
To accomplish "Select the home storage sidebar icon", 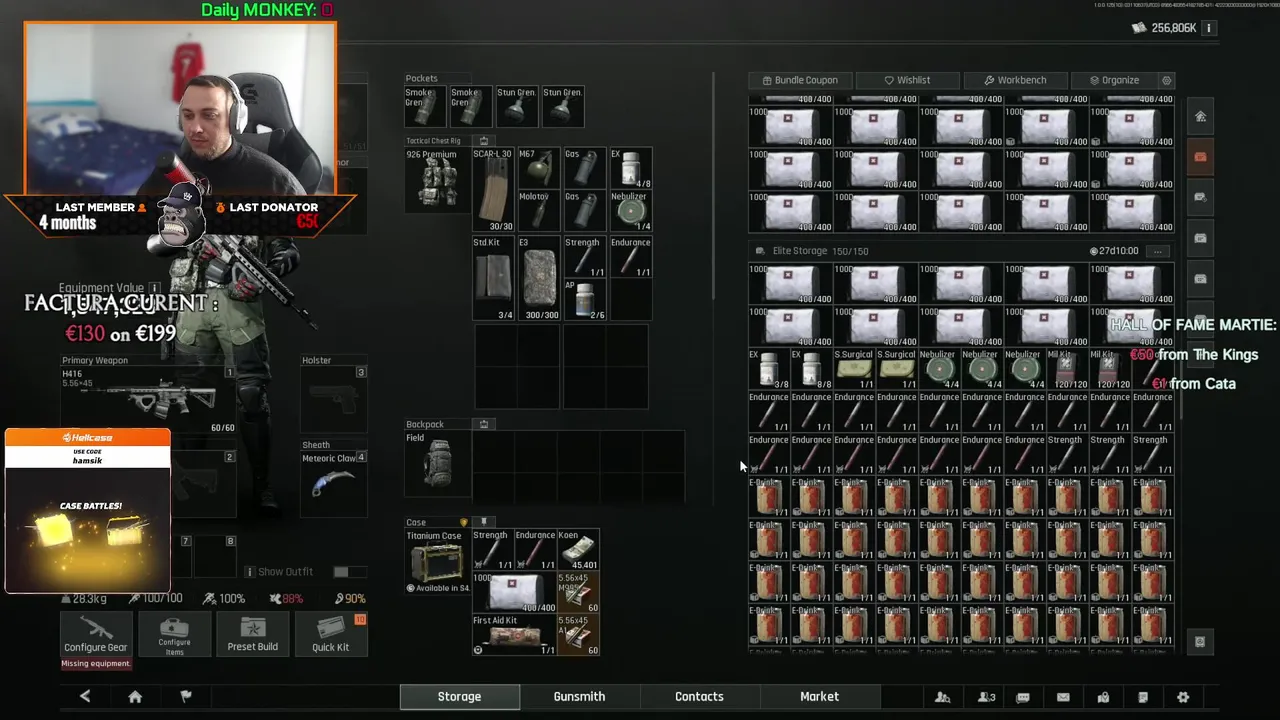I will click(x=1200, y=116).
